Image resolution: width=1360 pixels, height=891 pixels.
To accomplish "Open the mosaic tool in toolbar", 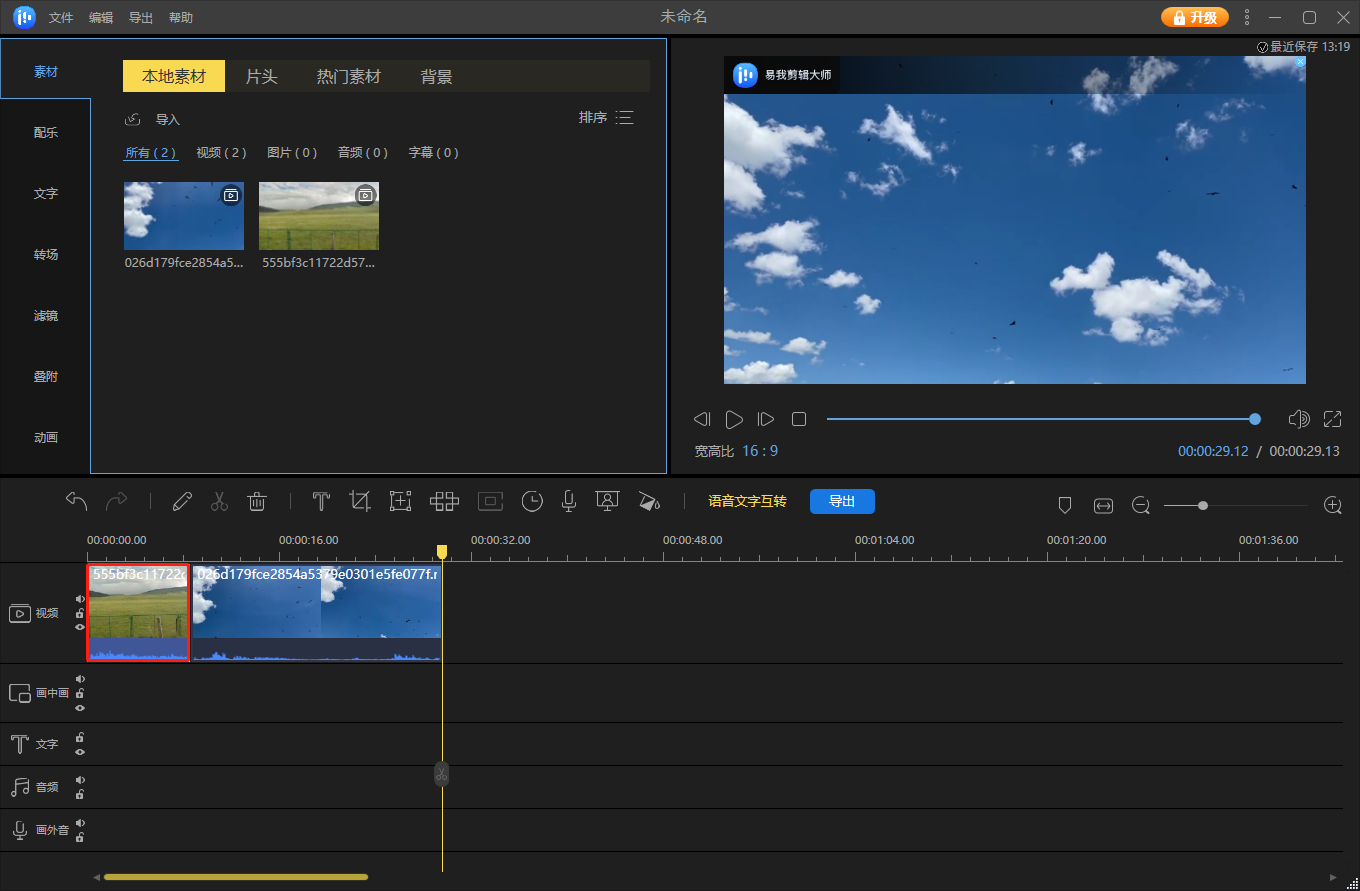I will click(444, 502).
